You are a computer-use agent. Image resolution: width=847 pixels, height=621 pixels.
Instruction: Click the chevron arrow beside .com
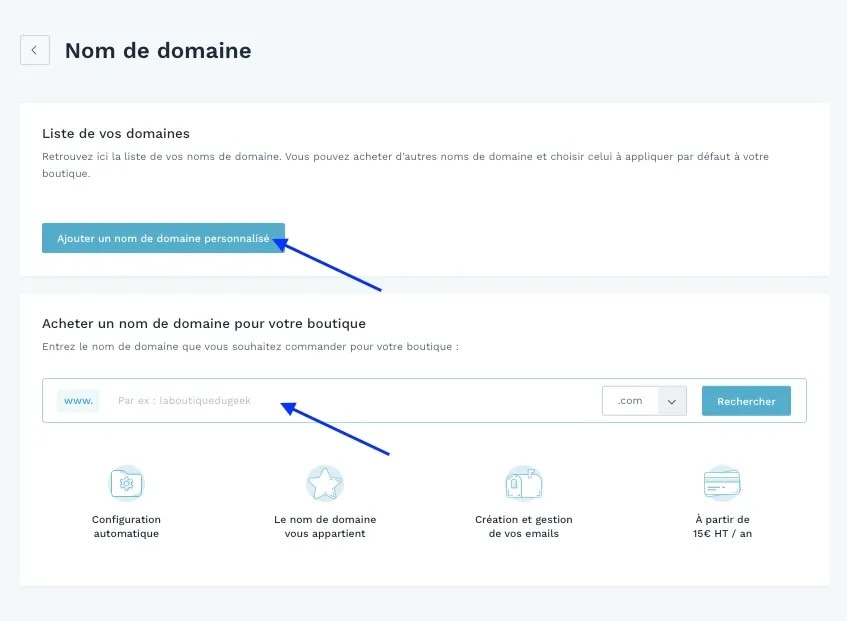click(x=671, y=401)
